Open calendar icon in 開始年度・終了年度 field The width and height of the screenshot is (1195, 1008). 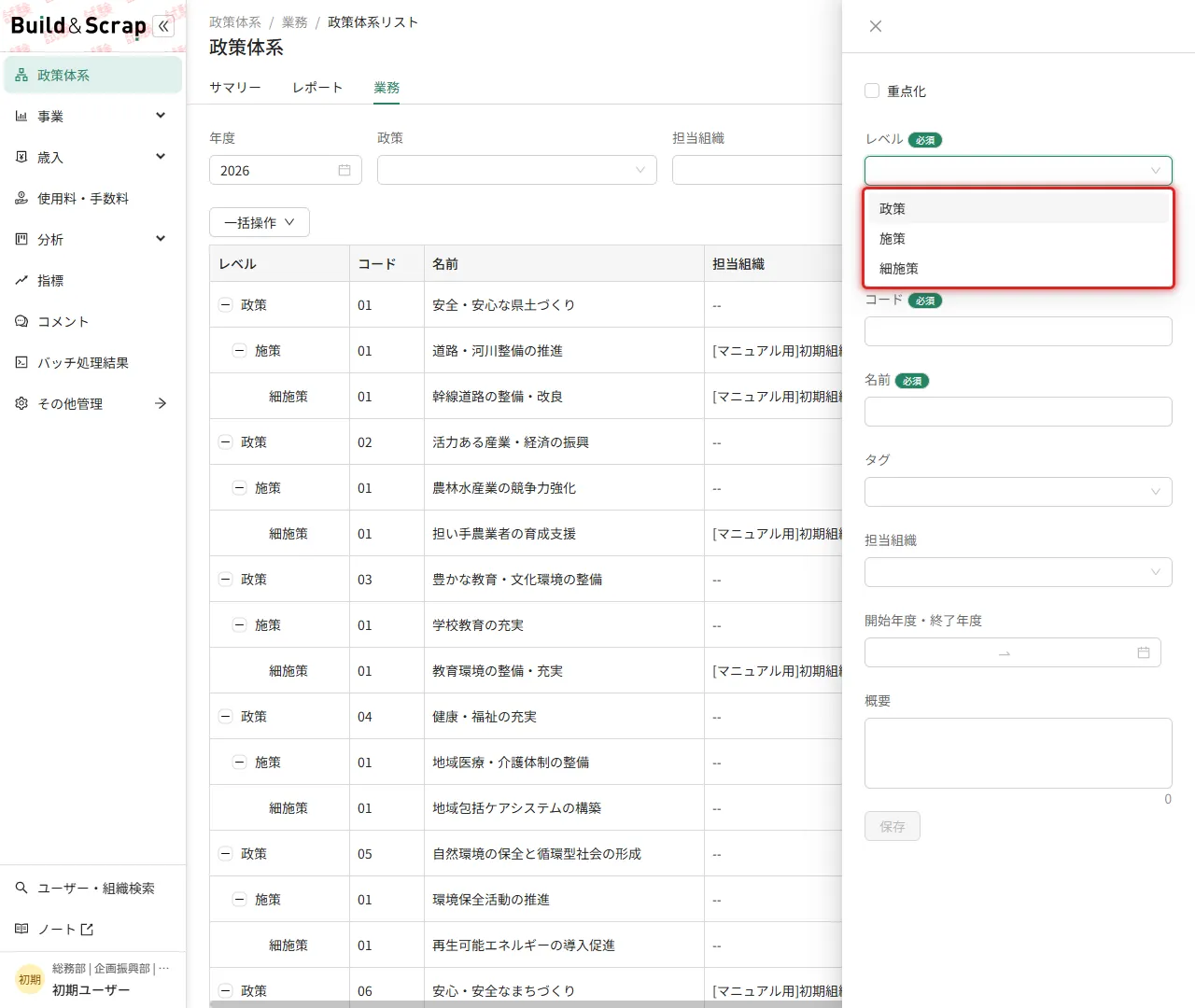1144,653
